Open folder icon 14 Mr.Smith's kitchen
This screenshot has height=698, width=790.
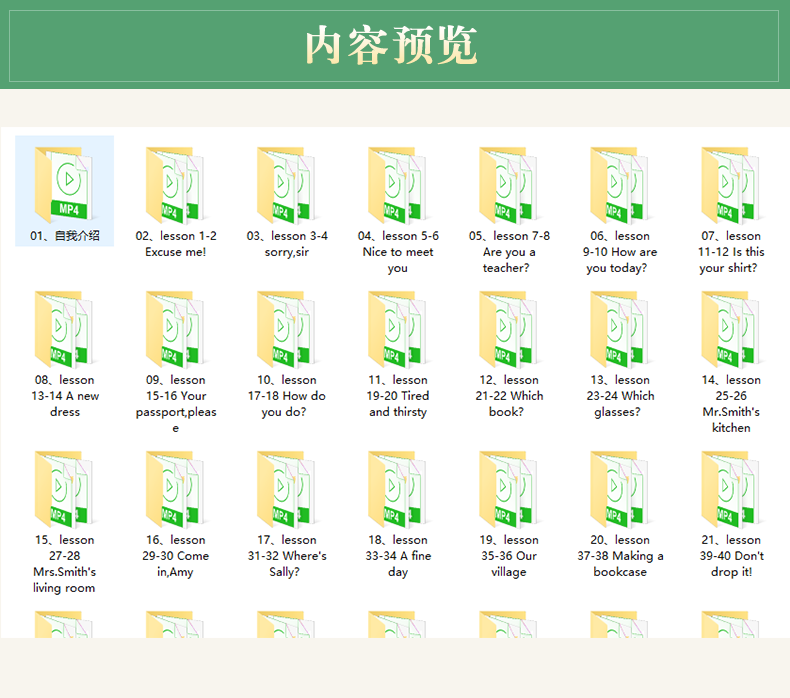731,330
